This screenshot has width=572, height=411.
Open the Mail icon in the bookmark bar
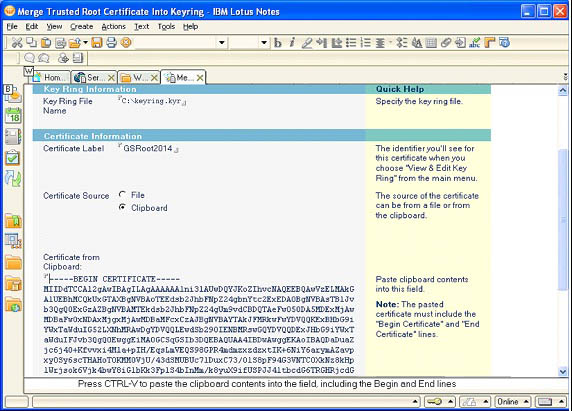tap(13, 95)
